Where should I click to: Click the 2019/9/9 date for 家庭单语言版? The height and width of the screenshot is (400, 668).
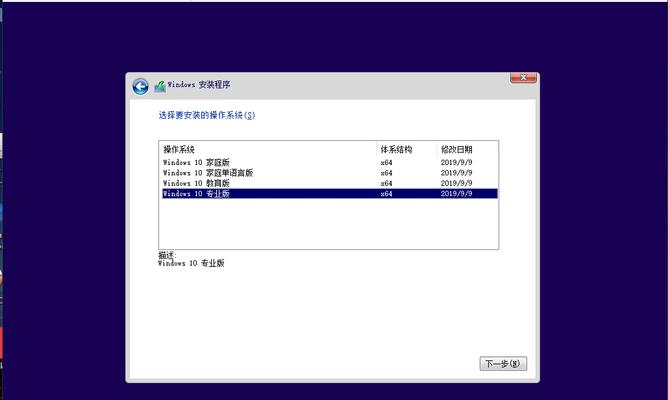(x=456, y=173)
